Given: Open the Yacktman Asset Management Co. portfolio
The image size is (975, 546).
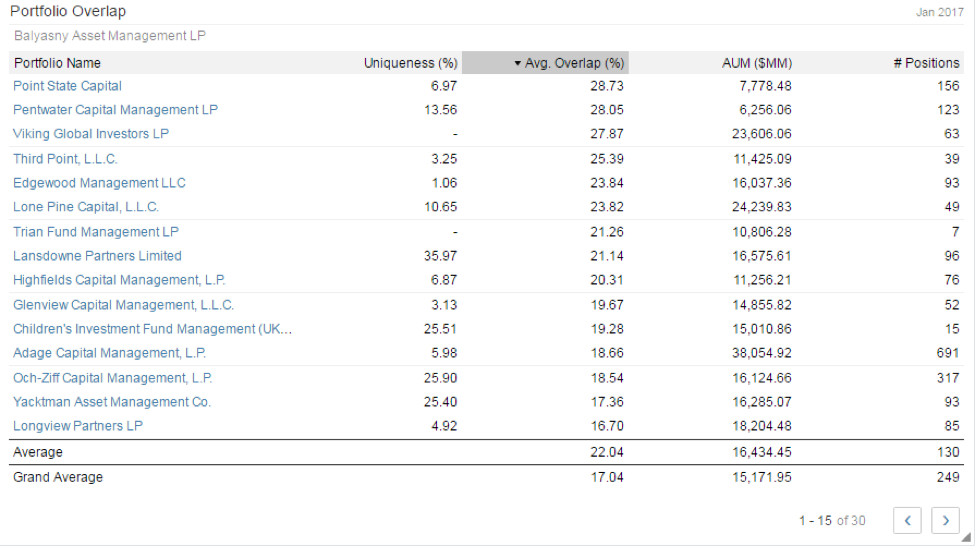Looking at the screenshot, I should tap(112, 402).
